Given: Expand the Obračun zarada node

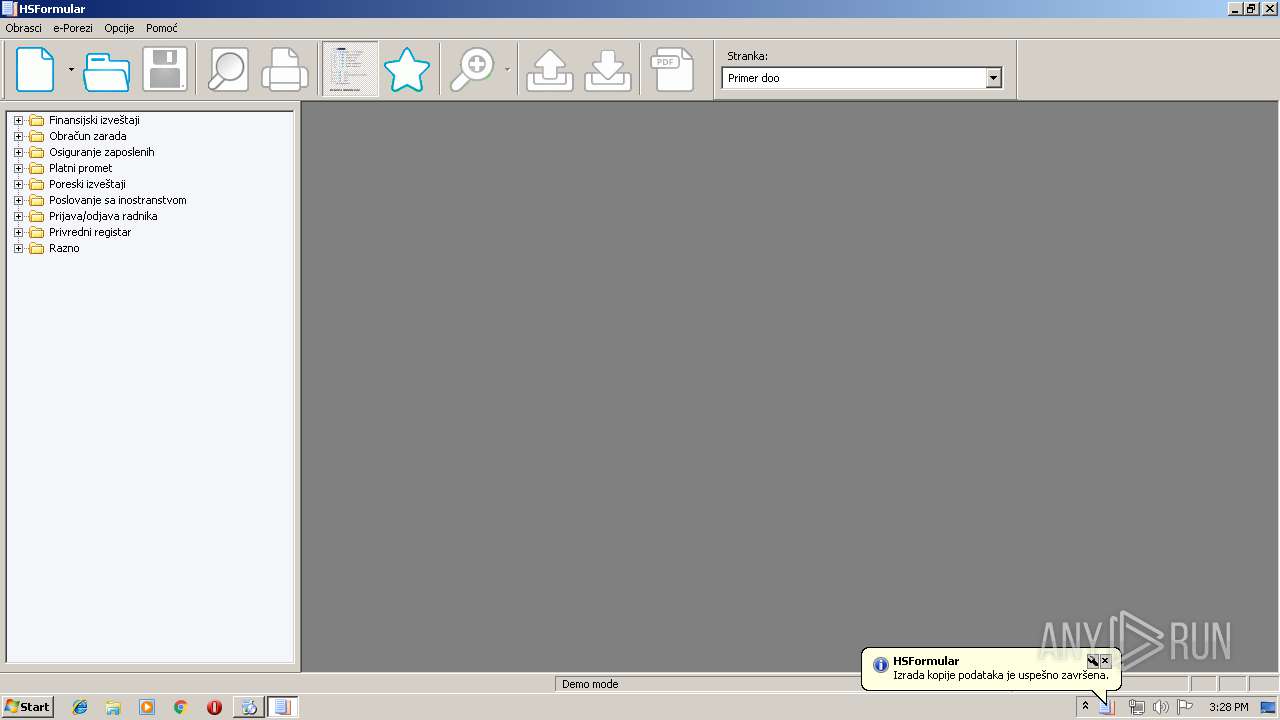Looking at the screenshot, I should (18, 136).
